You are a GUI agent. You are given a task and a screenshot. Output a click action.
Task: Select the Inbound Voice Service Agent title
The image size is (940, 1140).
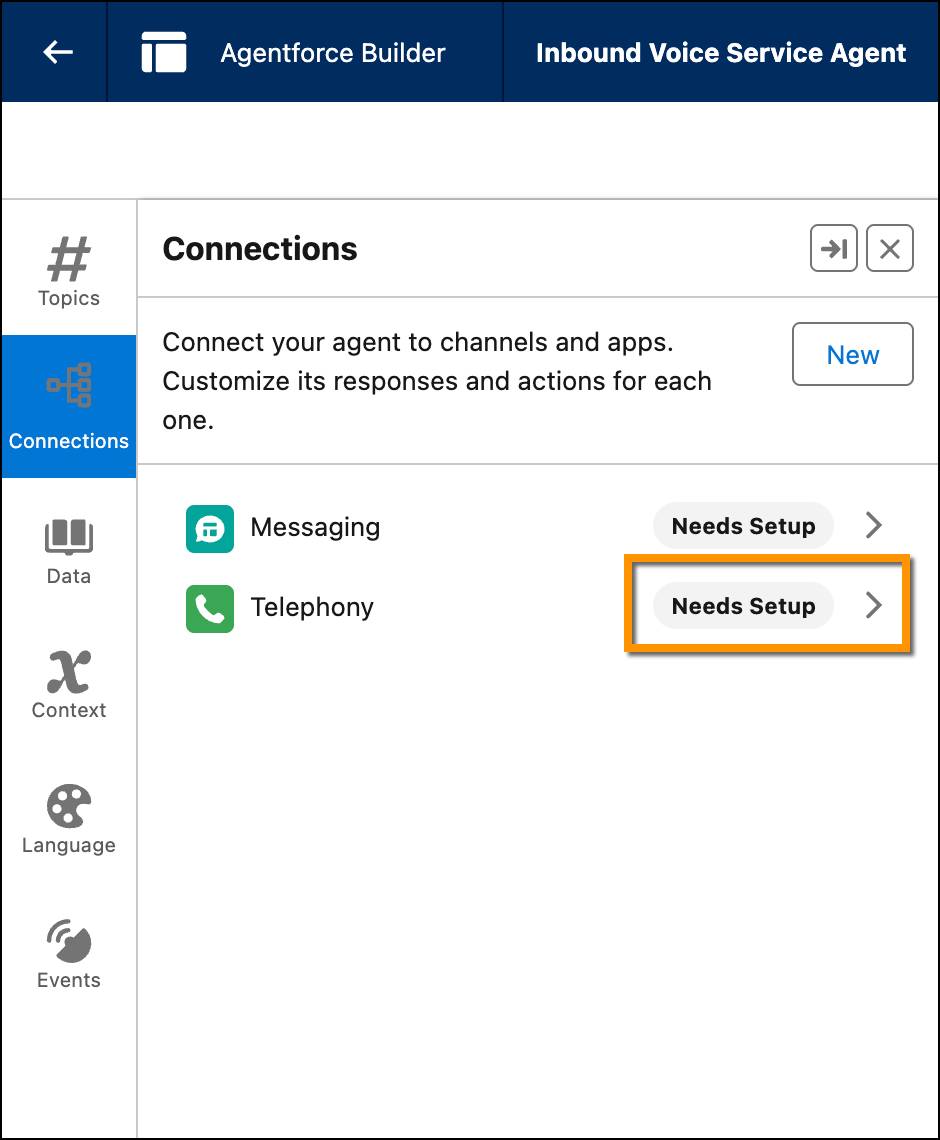coord(719,51)
